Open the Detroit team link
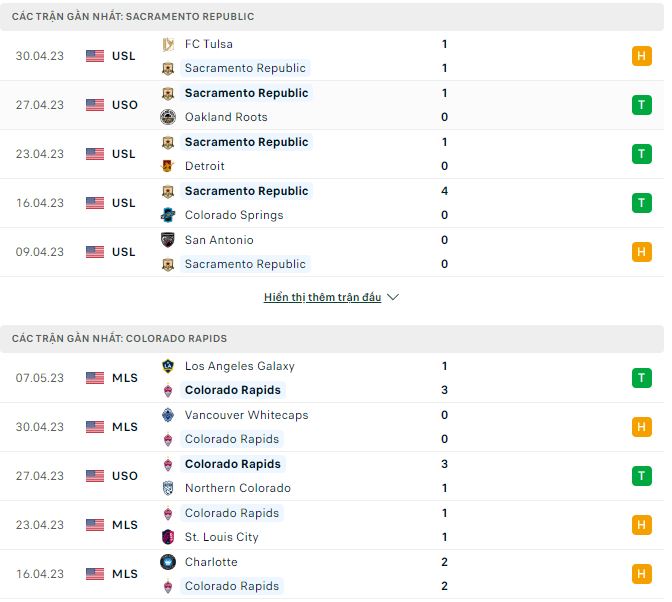This screenshot has width=672, height=602. 204,166
